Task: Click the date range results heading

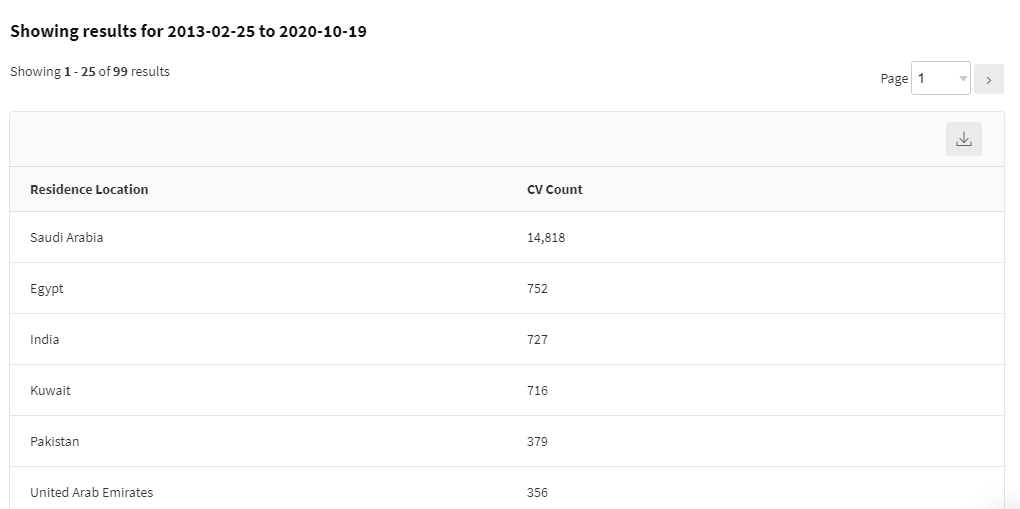Action: [x=188, y=32]
